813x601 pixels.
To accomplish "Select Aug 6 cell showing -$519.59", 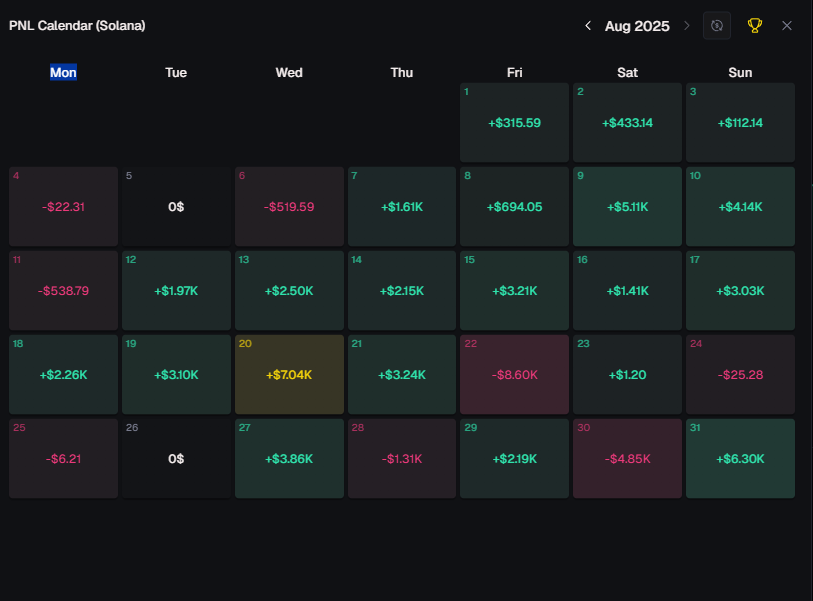I will point(289,206).
